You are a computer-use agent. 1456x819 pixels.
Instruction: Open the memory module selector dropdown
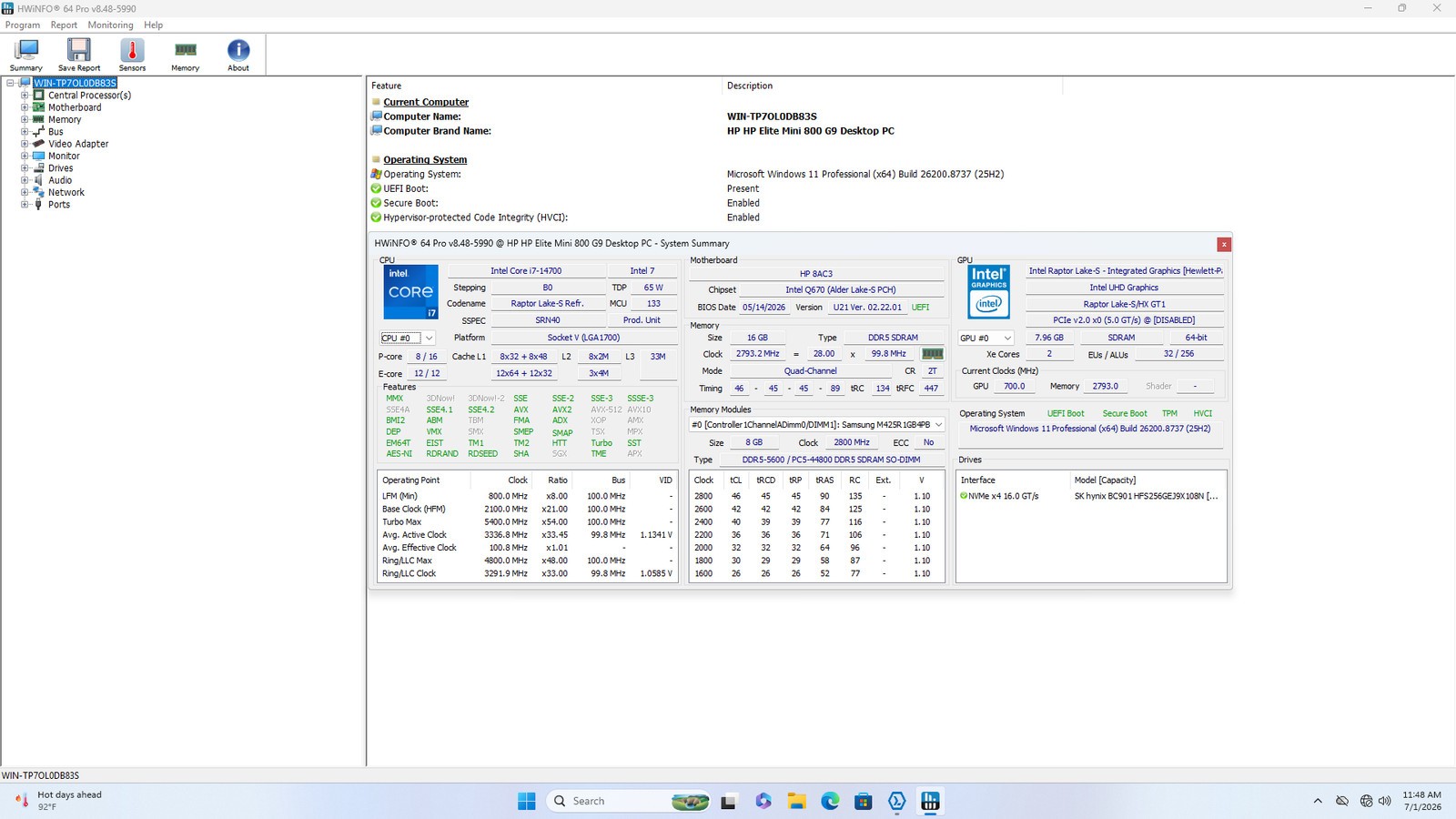[x=817, y=425]
